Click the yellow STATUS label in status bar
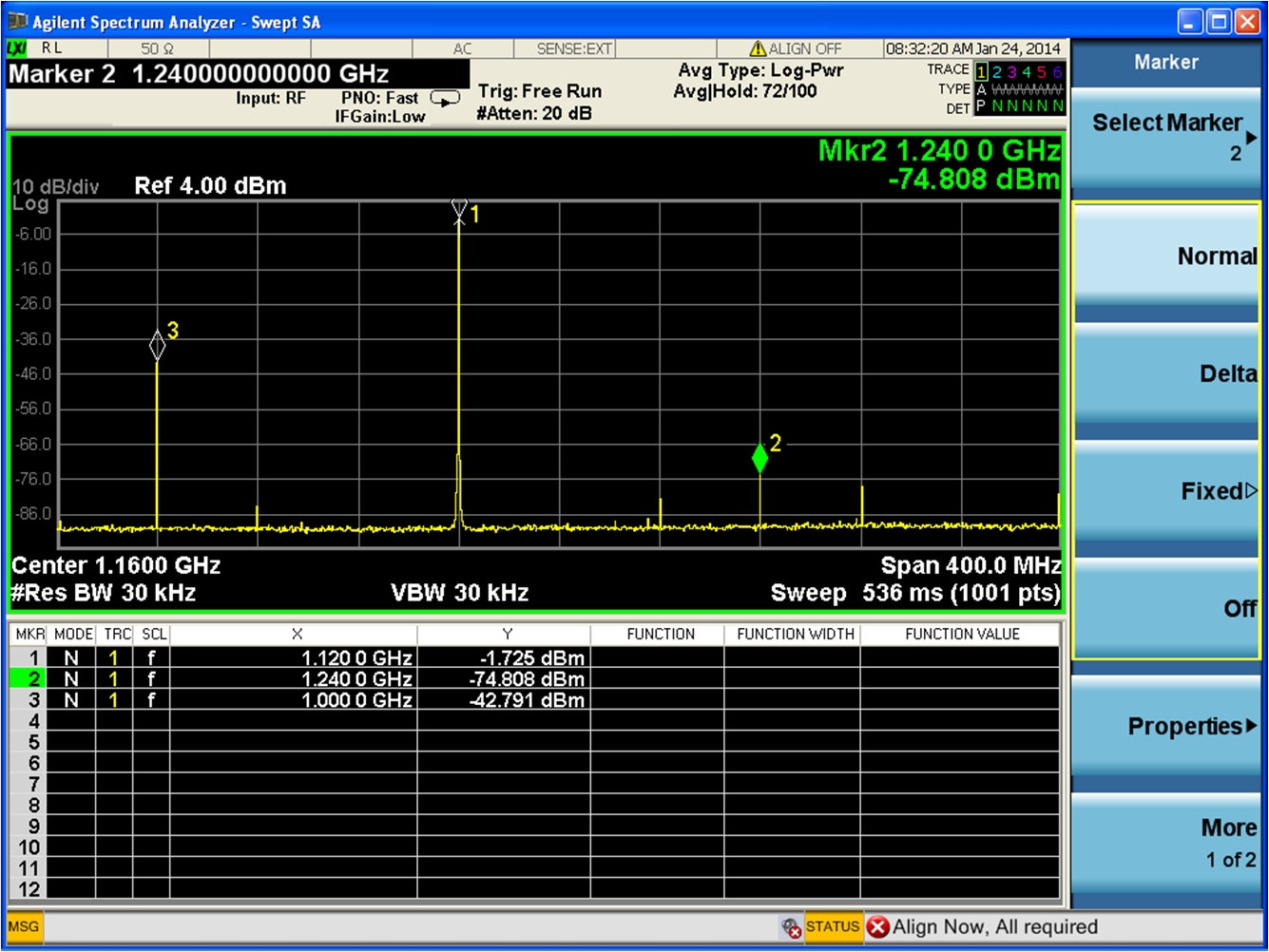Viewport: 1269px width, 952px height. [833, 926]
